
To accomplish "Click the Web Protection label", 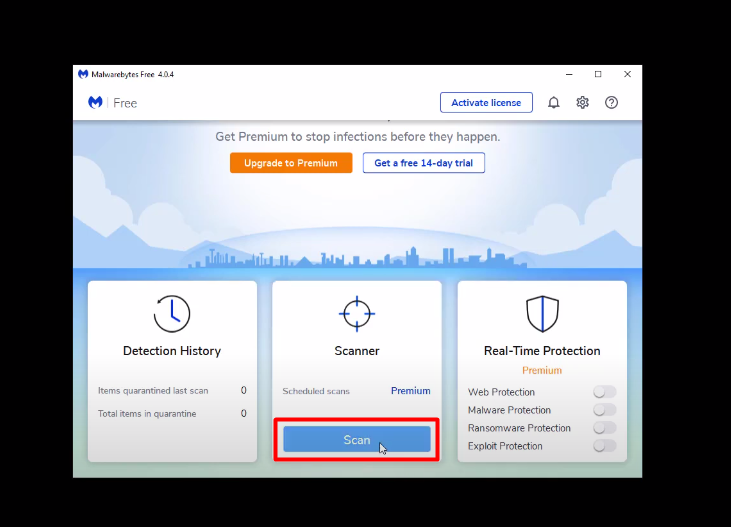I will pyautogui.click(x=501, y=392).
